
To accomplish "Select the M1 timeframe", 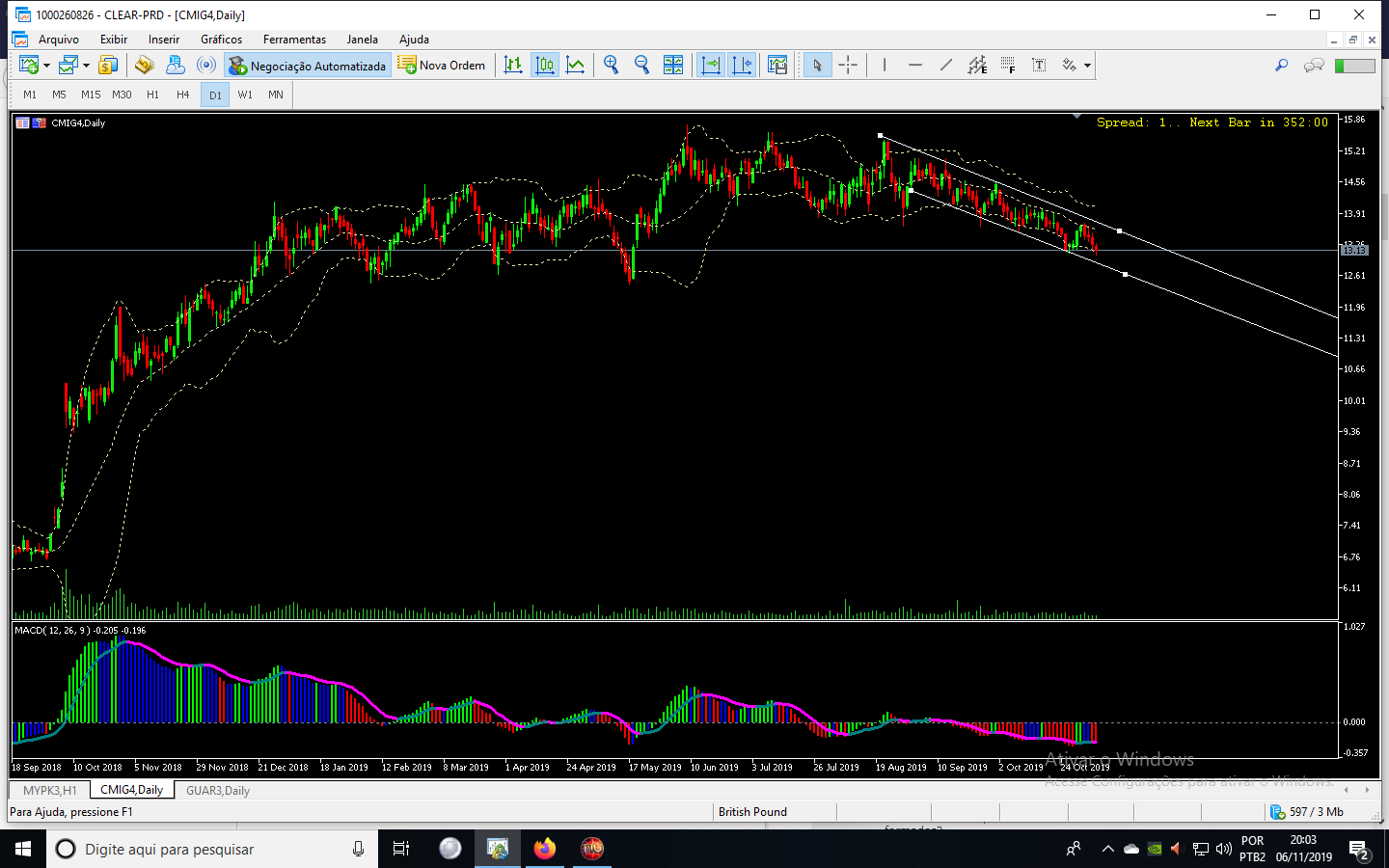I will click(30, 95).
